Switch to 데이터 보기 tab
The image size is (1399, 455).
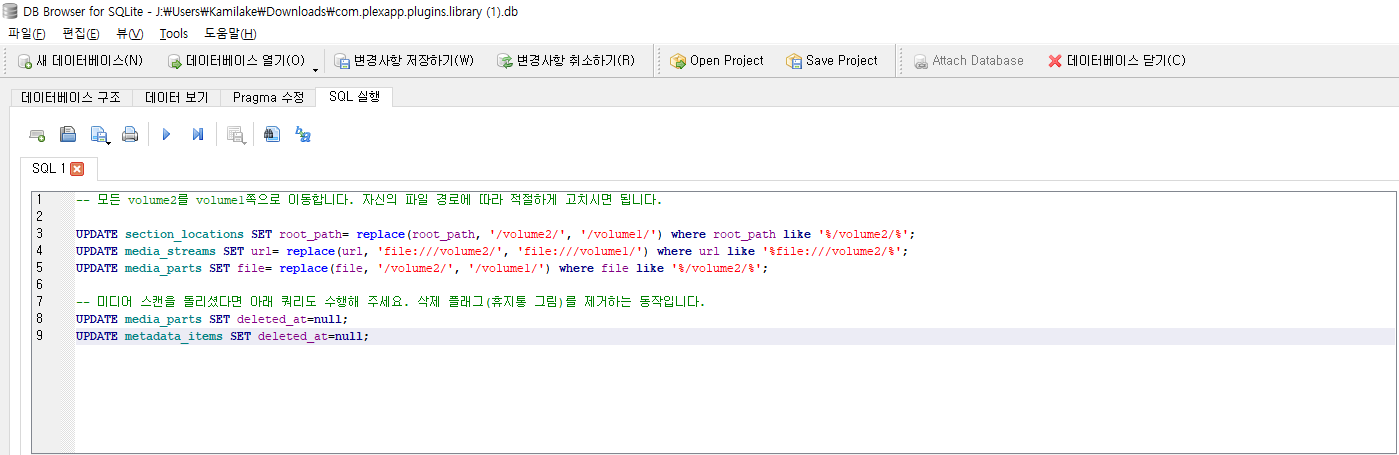176,98
